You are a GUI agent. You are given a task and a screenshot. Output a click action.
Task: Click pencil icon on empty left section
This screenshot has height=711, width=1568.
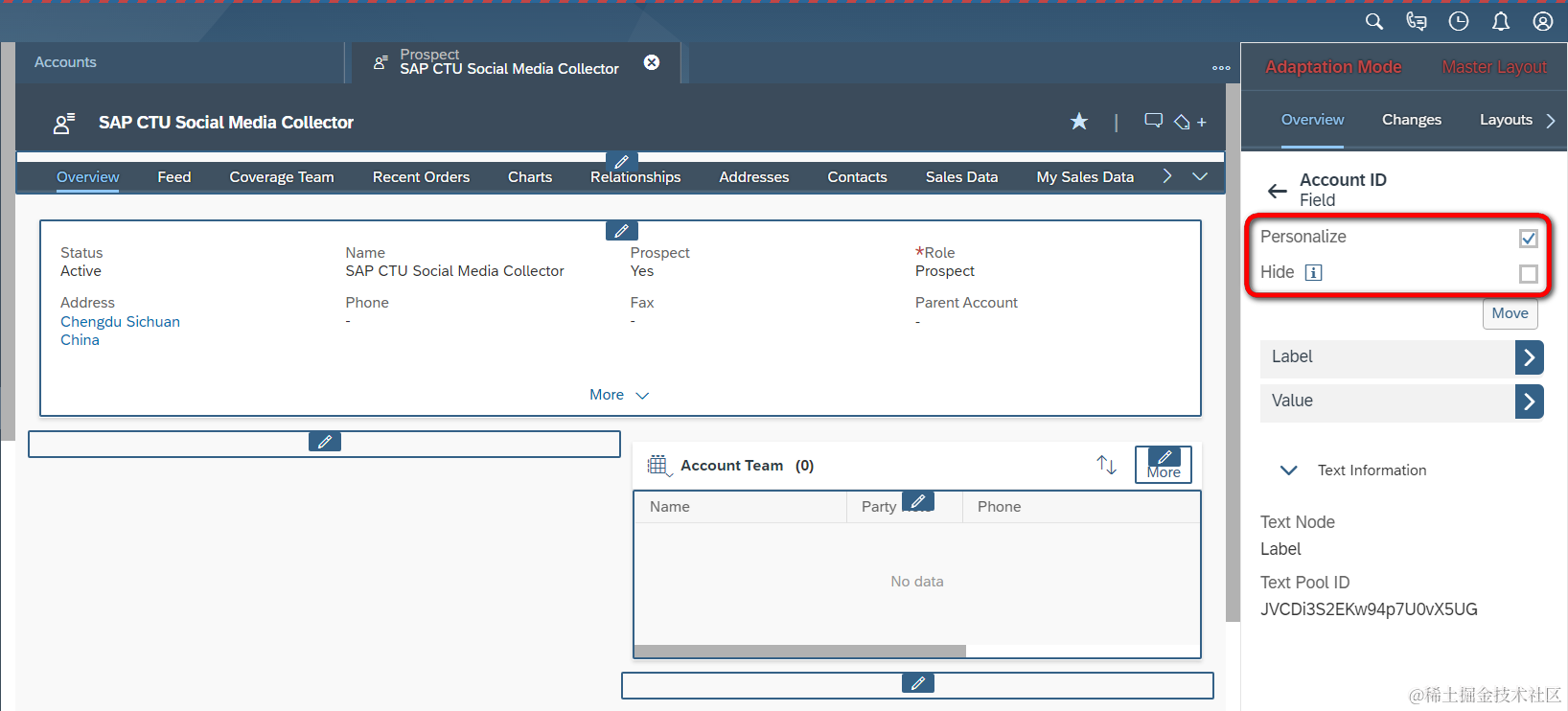(325, 442)
